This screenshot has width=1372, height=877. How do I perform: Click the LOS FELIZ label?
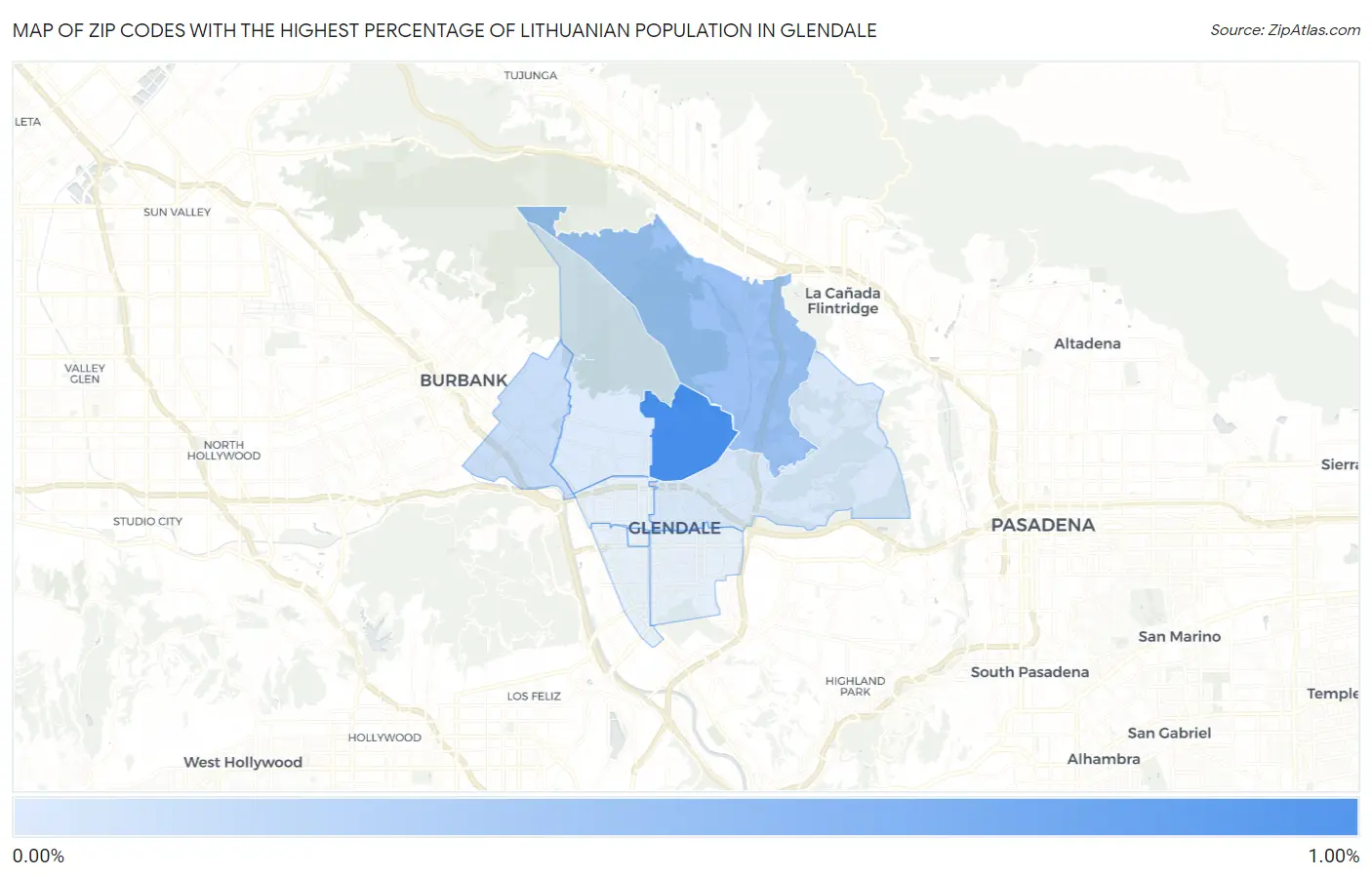point(534,696)
